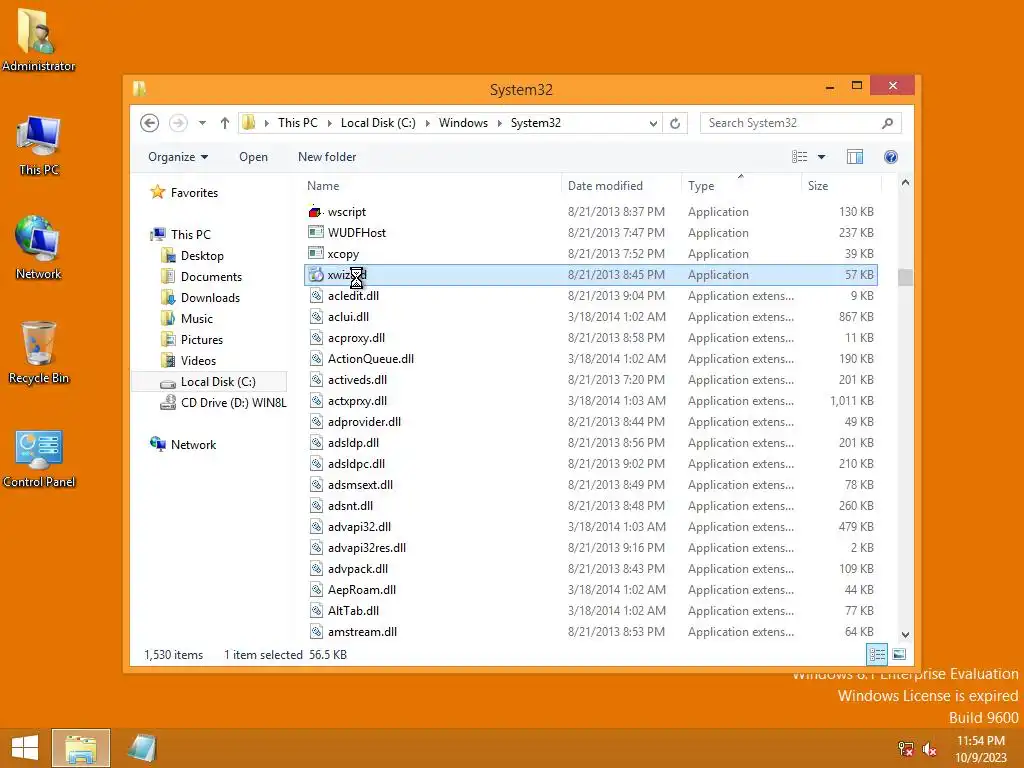Click File Explorer taskbar icon
This screenshot has width=1024, height=768.
tap(81, 748)
